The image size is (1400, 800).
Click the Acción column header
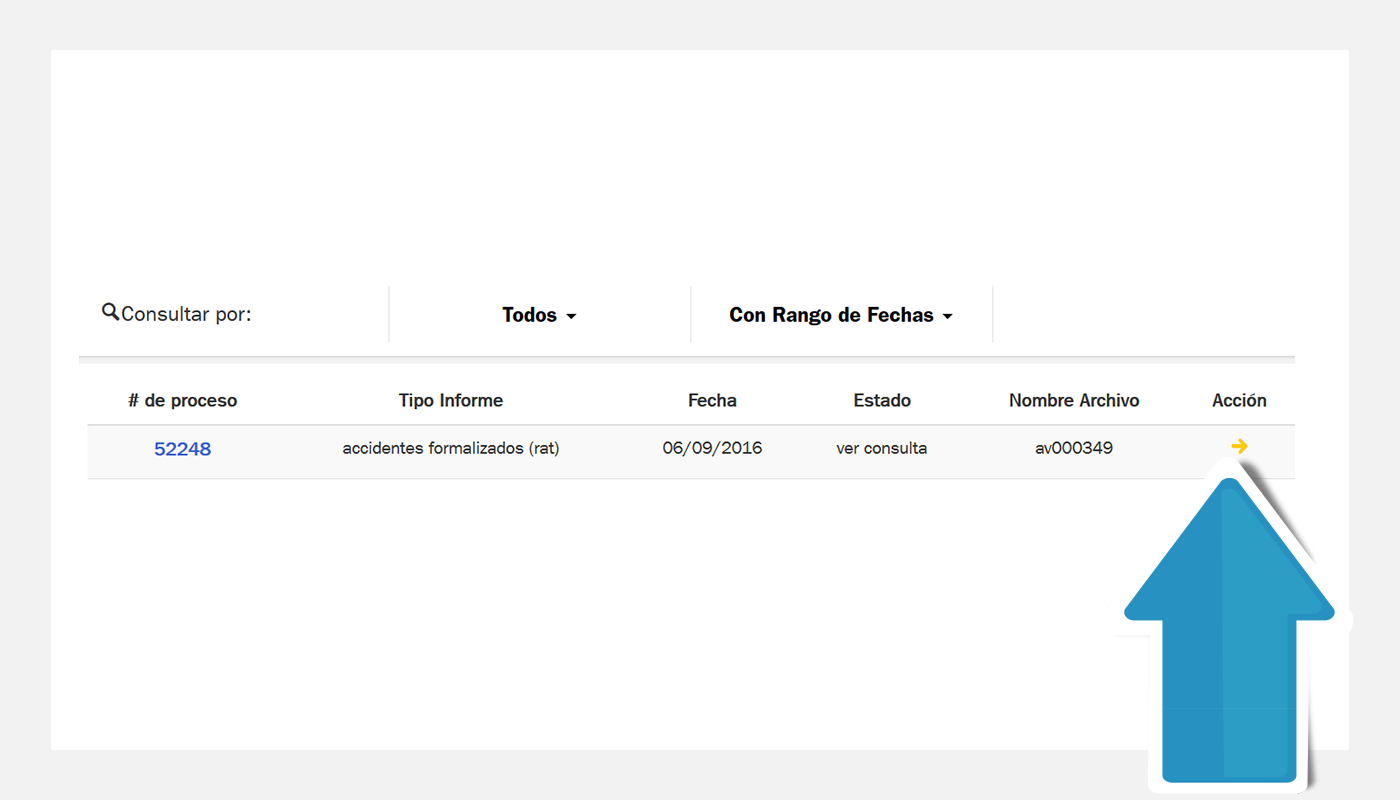(x=1239, y=400)
